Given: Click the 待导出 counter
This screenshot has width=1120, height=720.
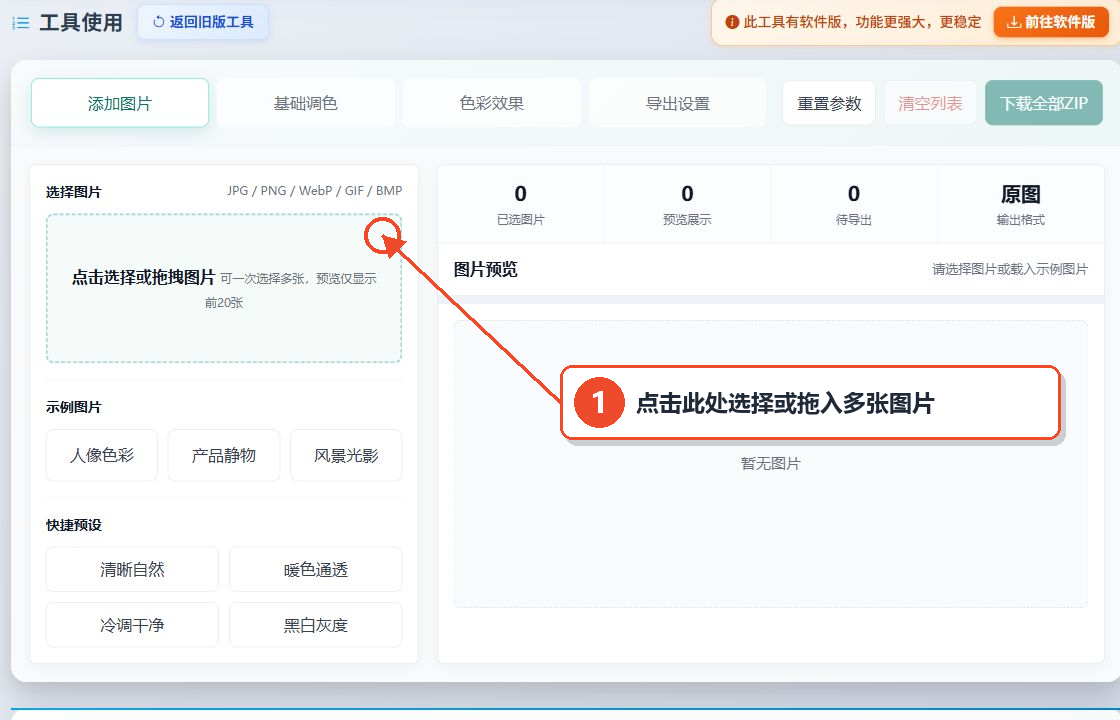Looking at the screenshot, I should point(854,204).
